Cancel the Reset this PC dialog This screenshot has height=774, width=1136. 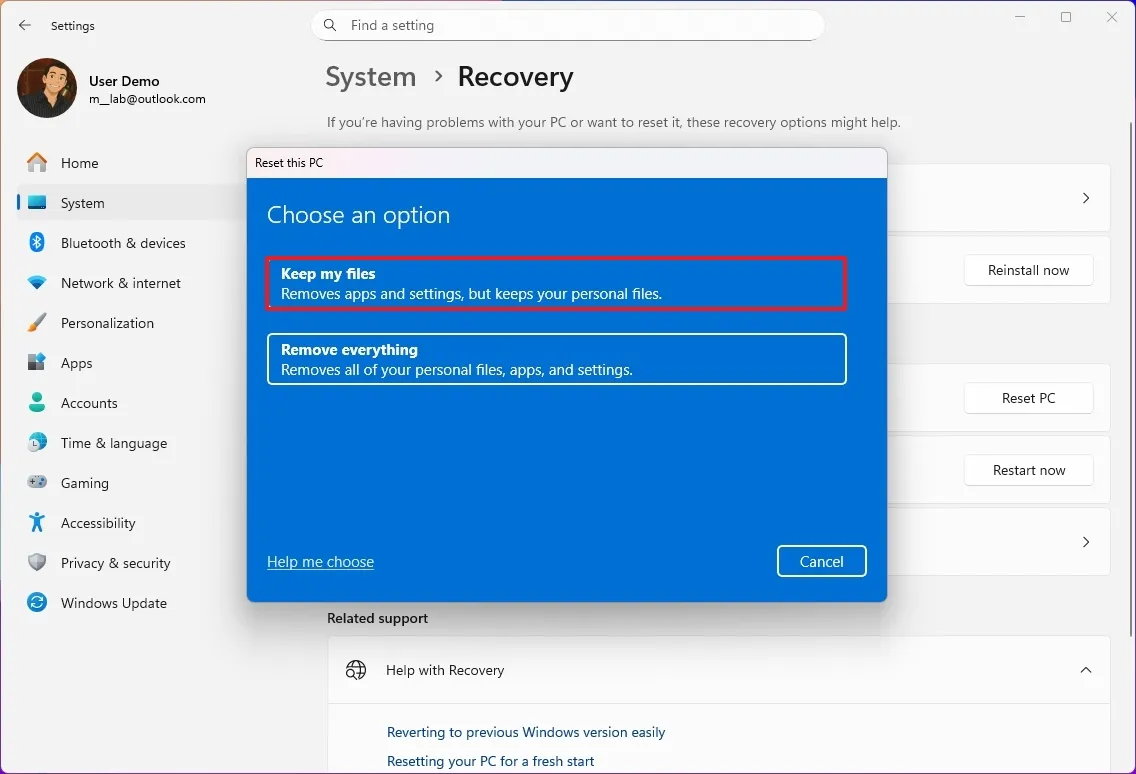click(x=821, y=561)
